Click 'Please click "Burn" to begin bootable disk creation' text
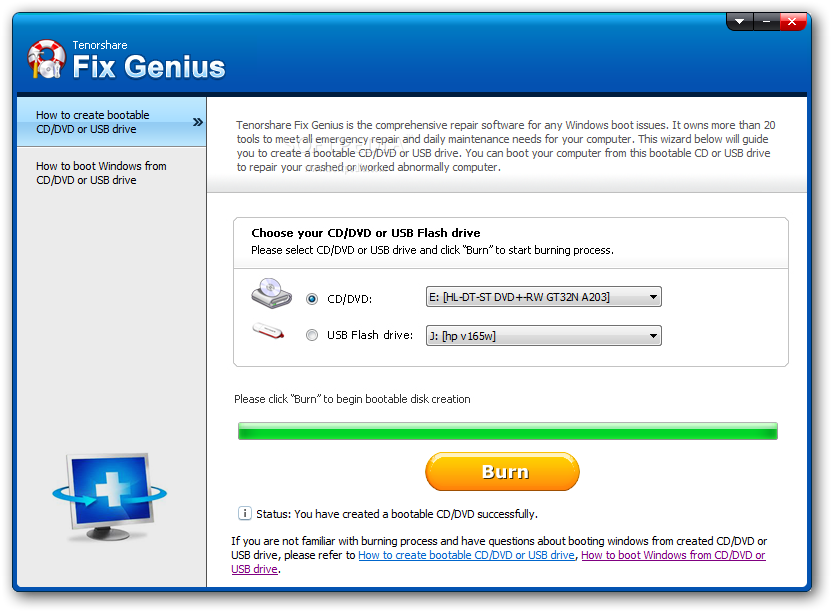 (352, 399)
